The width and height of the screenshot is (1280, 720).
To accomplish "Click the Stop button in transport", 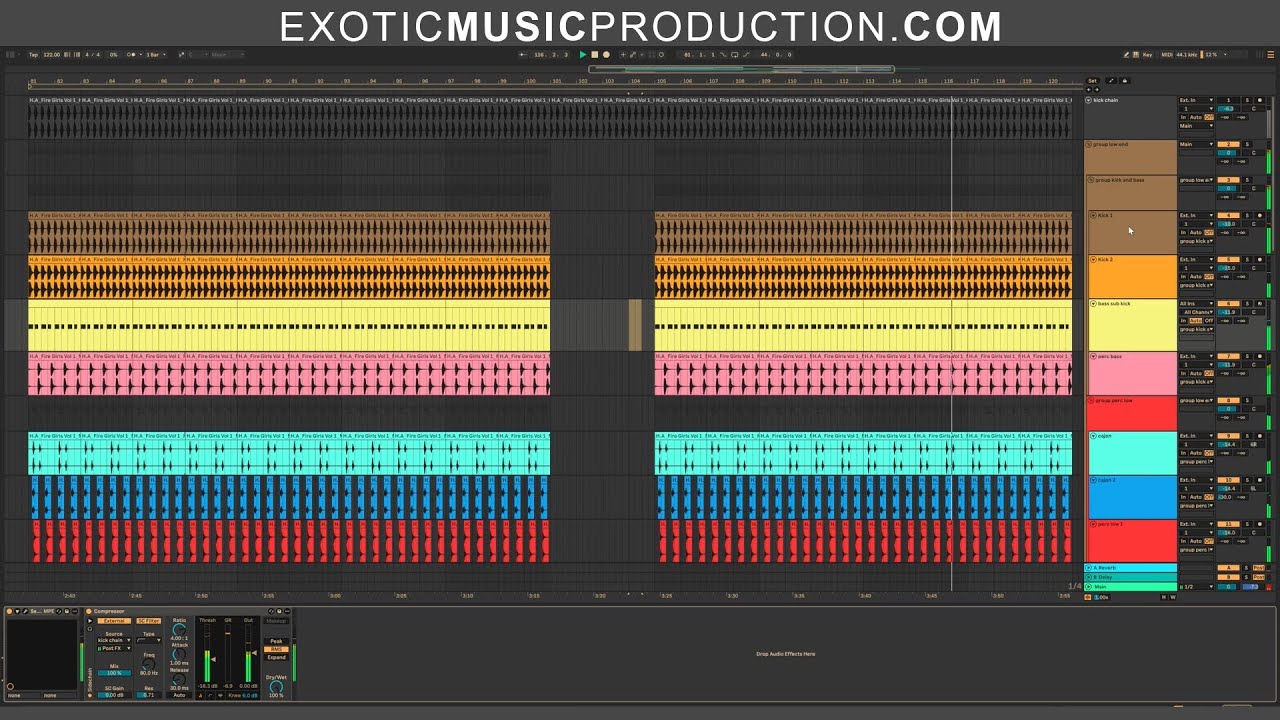I will coord(595,54).
